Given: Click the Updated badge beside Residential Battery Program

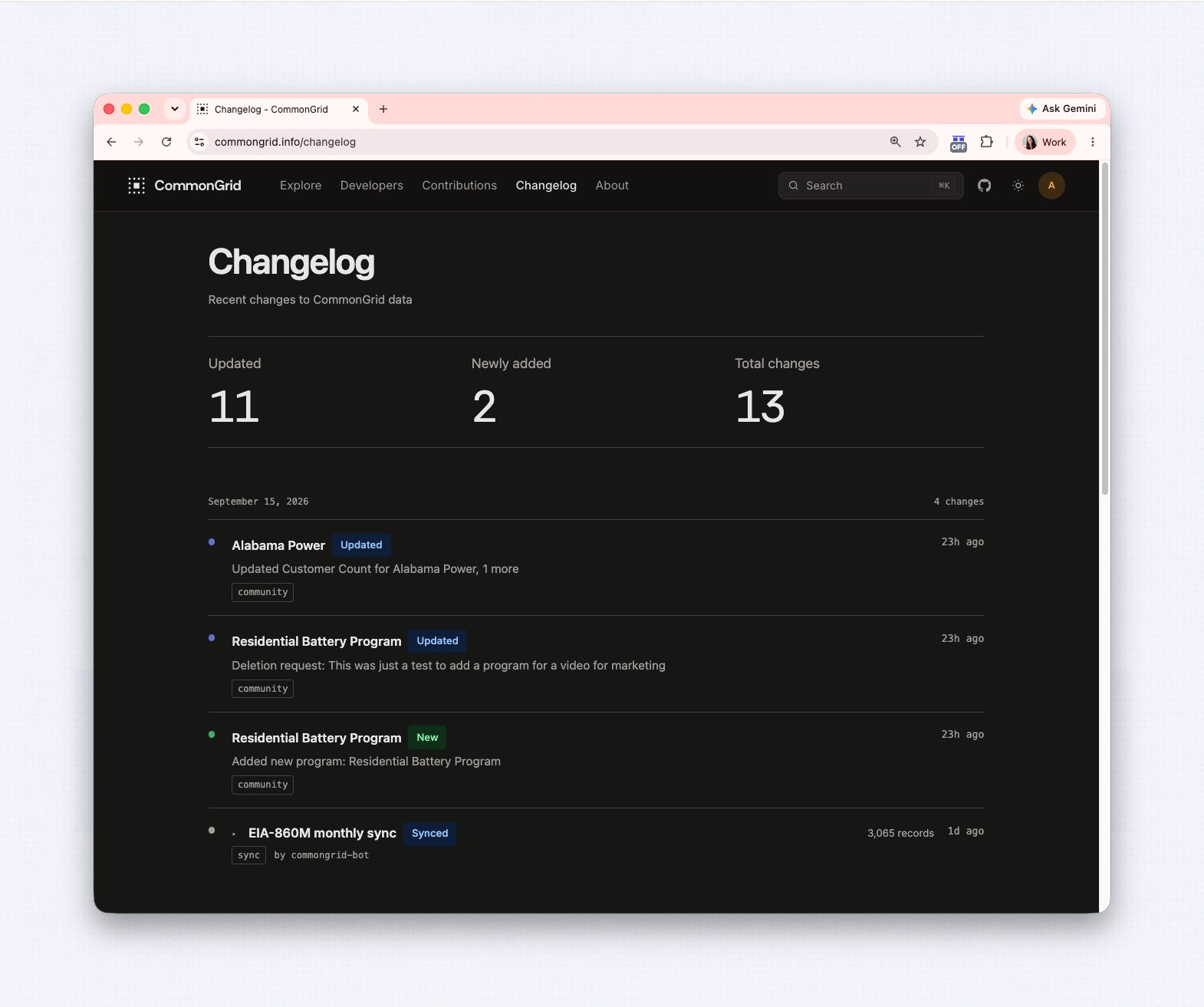Looking at the screenshot, I should click(x=437, y=641).
